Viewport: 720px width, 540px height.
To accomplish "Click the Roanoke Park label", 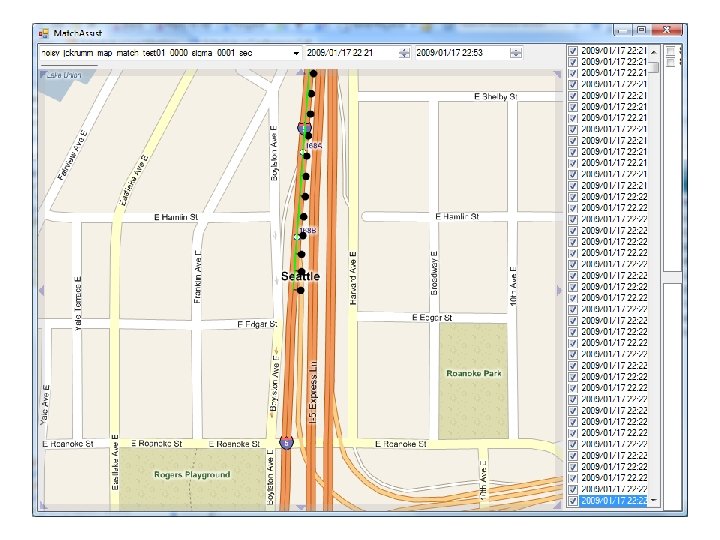I will [x=474, y=373].
